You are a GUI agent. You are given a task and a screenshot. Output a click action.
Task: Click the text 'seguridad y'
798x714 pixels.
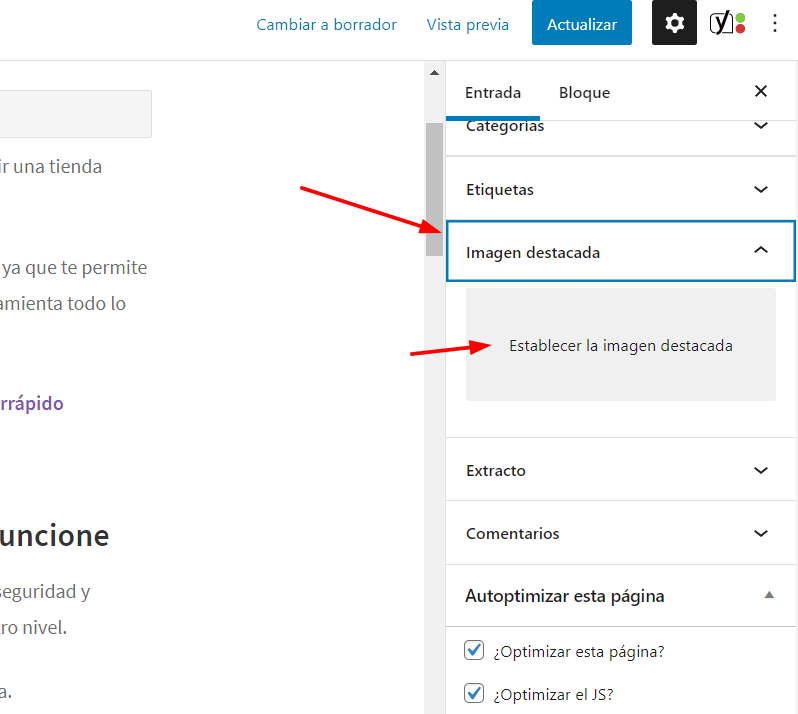pos(45,592)
